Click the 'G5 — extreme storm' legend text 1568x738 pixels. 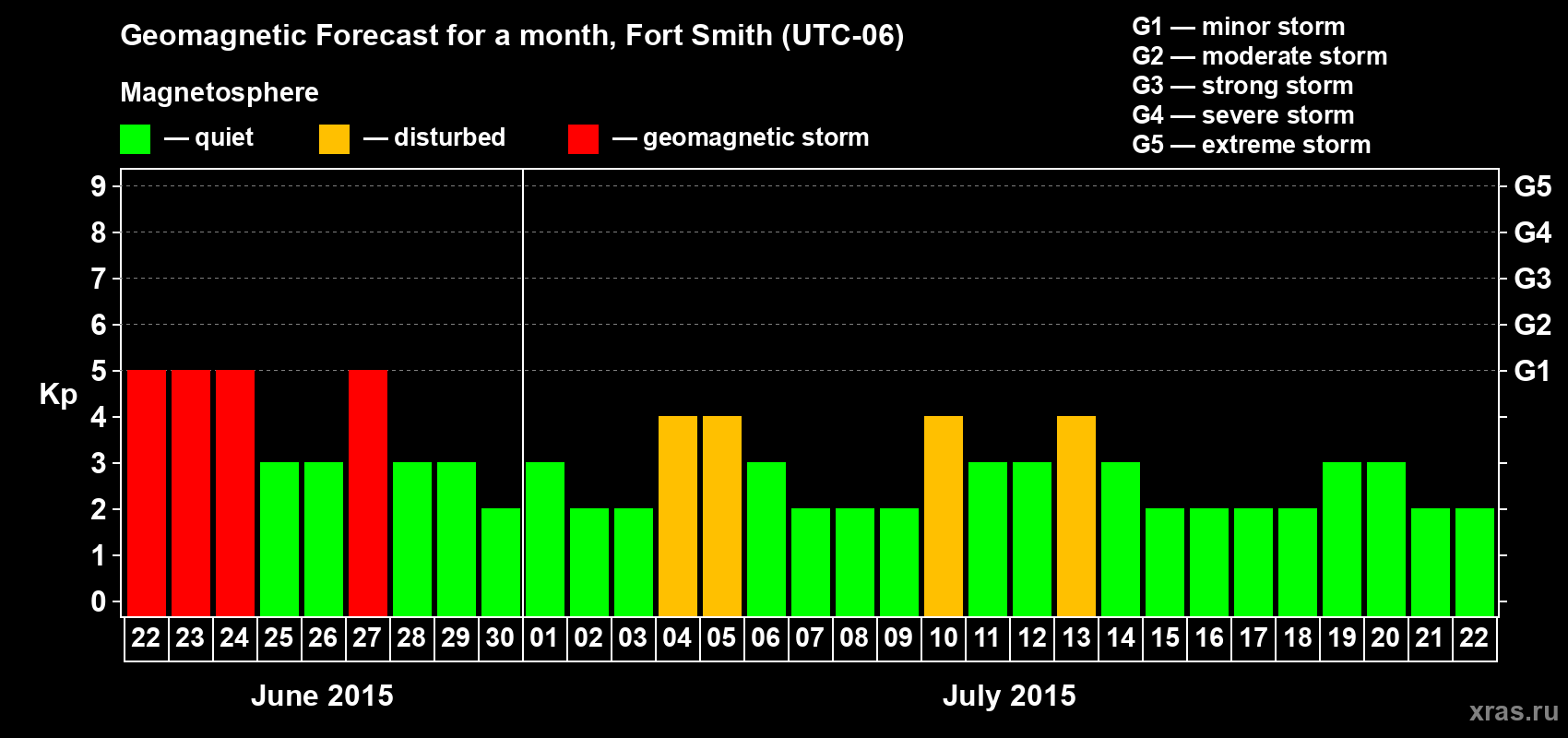pyautogui.click(x=1252, y=145)
